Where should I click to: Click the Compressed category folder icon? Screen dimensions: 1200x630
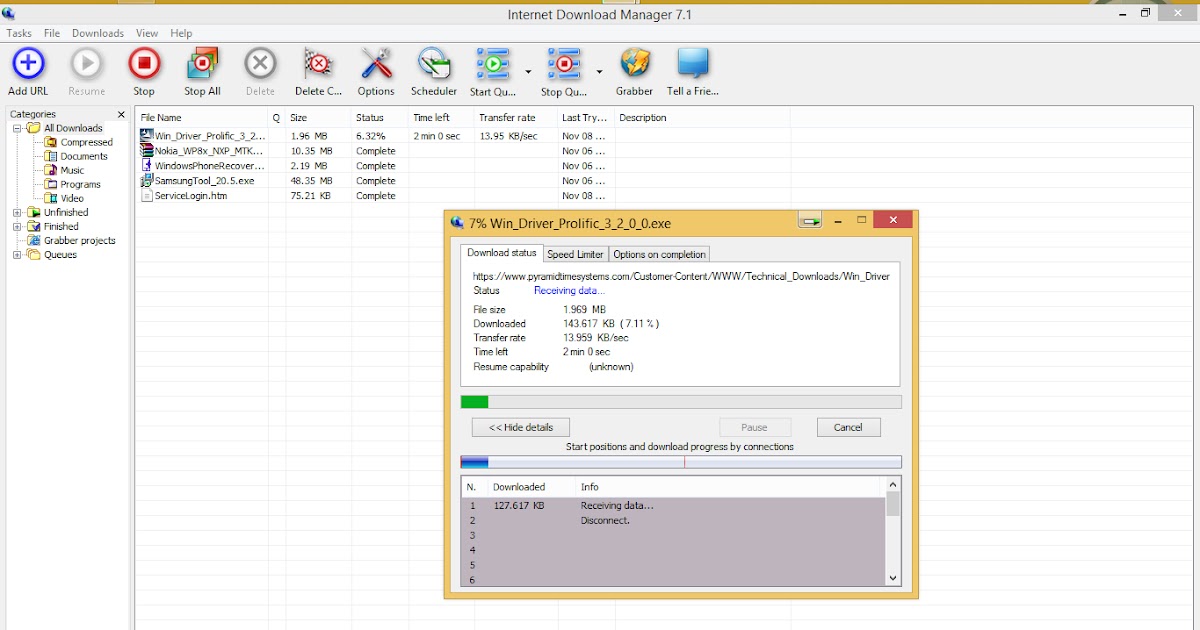(x=50, y=142)
